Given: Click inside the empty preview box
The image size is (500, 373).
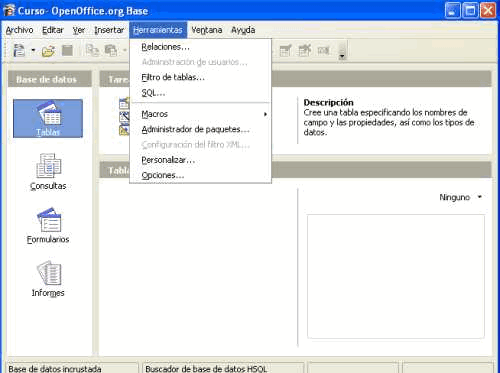Looking at the screenshot, I should tap(396, 276).
